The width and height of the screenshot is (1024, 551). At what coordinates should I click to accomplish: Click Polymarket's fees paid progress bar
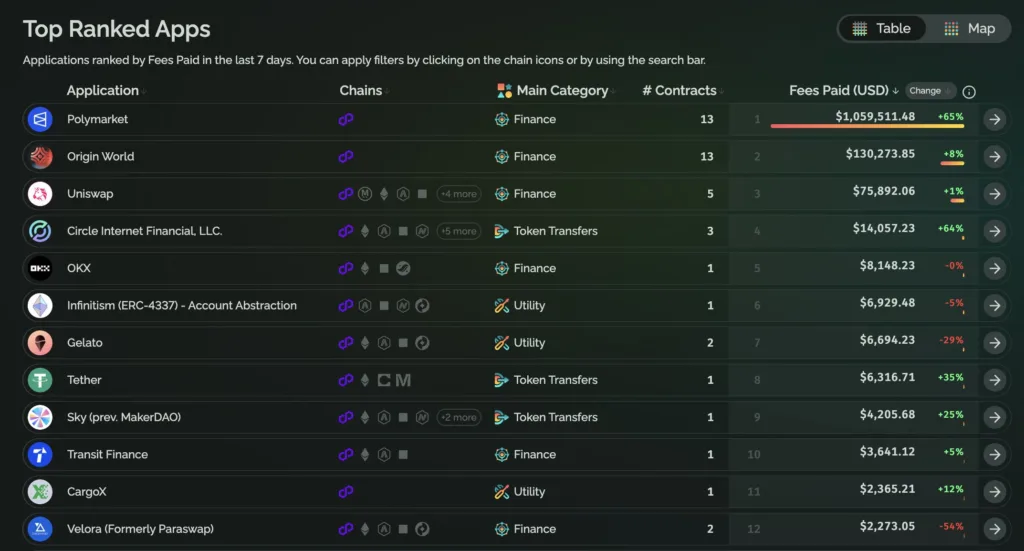coord(867,127)
